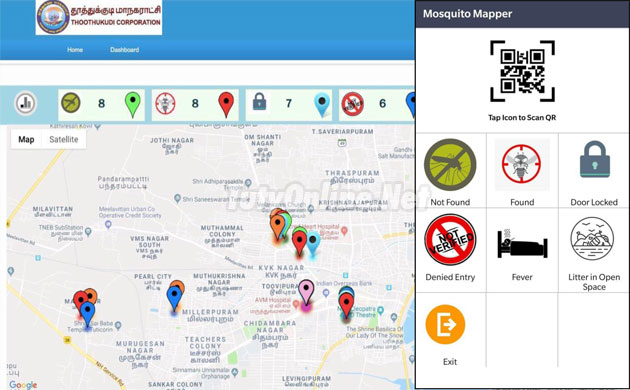This screenshot has height=390, width=630.
Task: Click the light blue pin in the legend
Action: 322,105
